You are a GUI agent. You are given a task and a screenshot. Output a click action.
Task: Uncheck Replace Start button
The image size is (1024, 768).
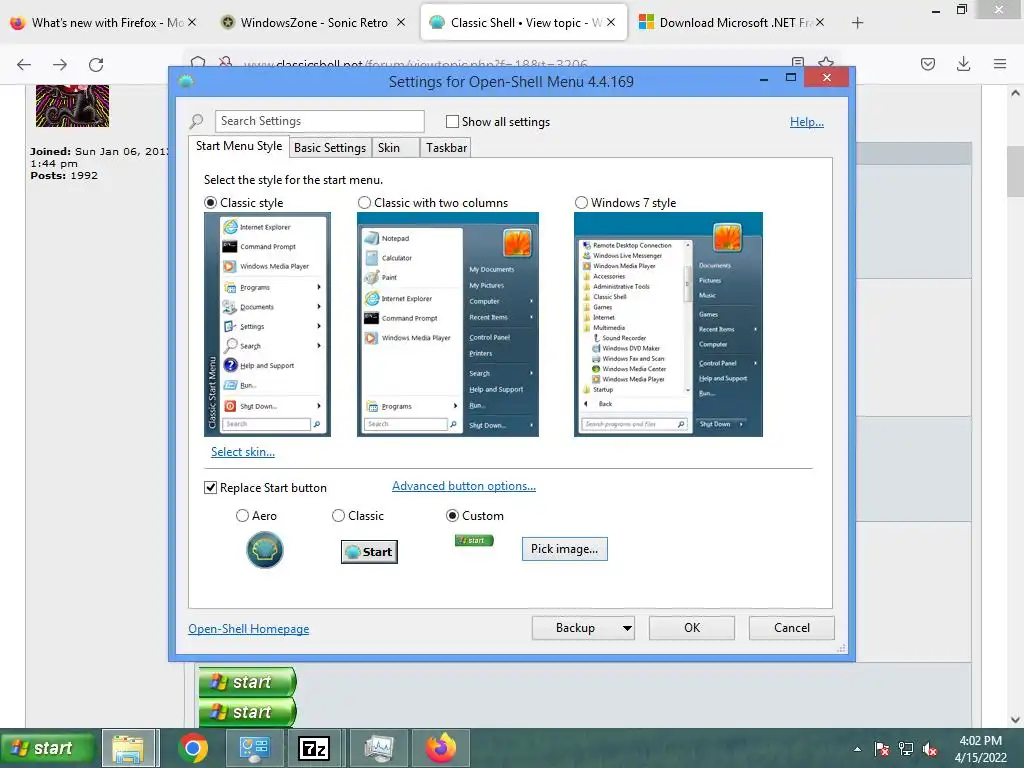pyautogui.click(x=210, y=487)
